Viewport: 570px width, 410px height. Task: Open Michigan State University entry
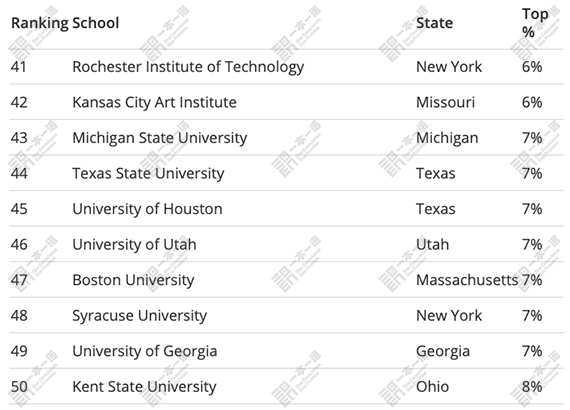click(x=160, y=138)
